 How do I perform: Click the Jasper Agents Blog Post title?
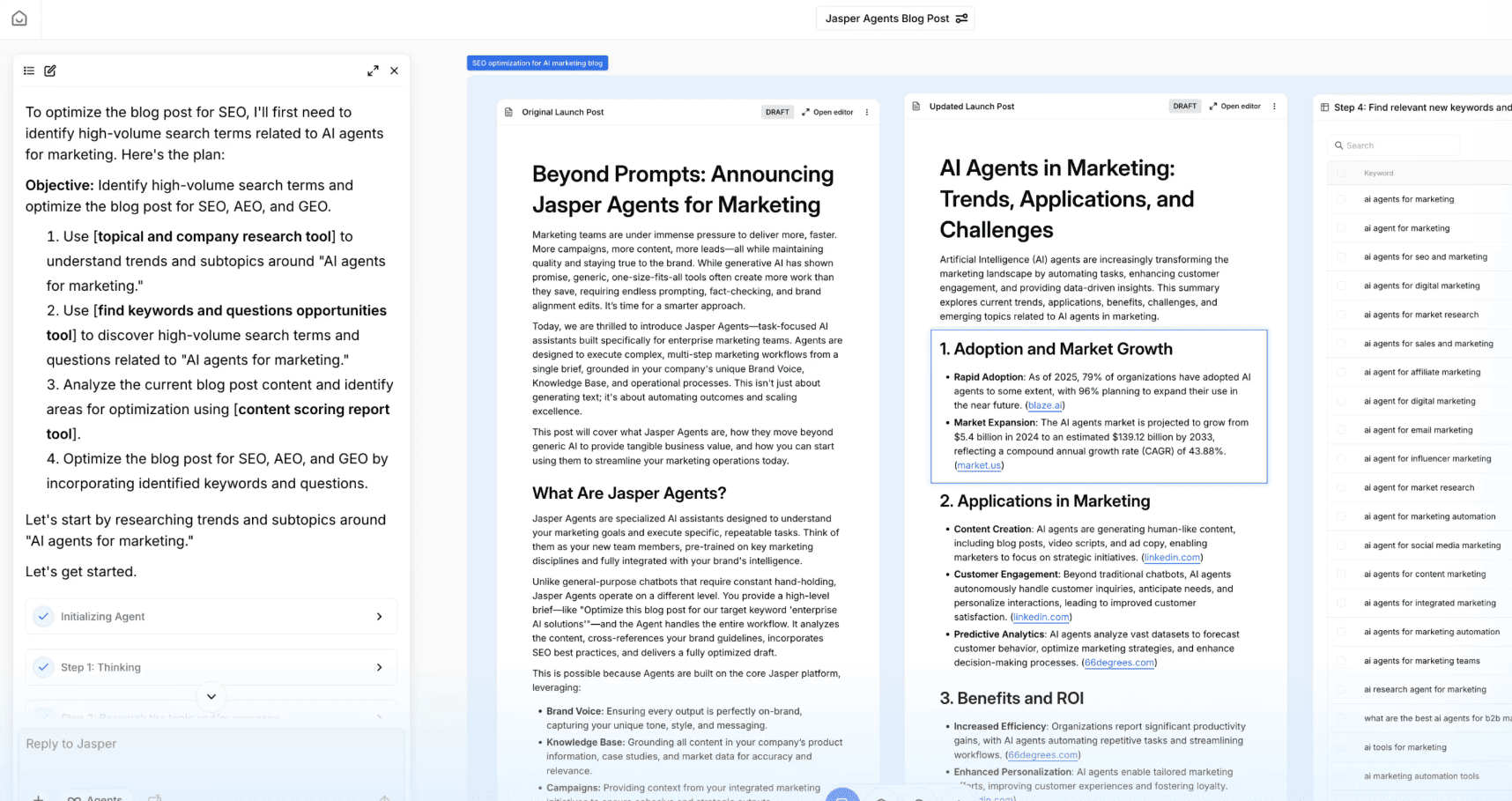887,19
